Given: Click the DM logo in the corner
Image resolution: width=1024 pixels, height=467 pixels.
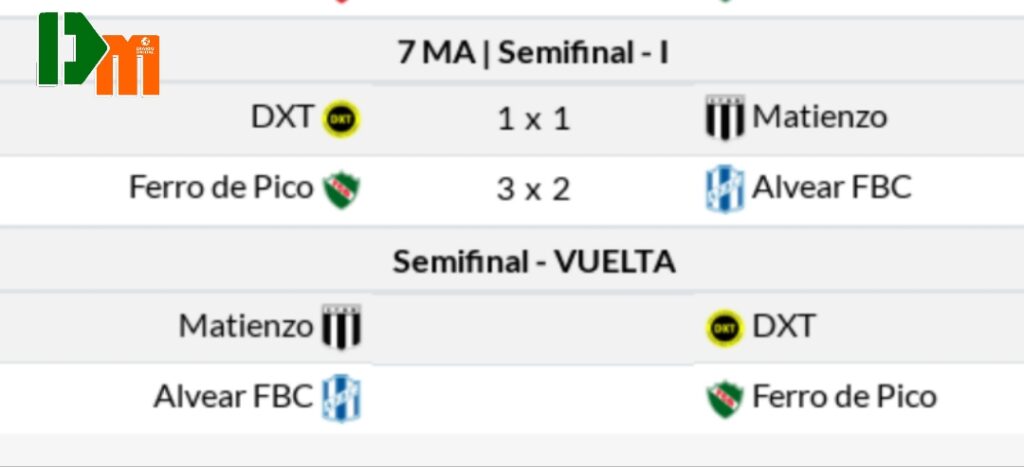Looking at the screenshot, I should click(x=98, y=55).
